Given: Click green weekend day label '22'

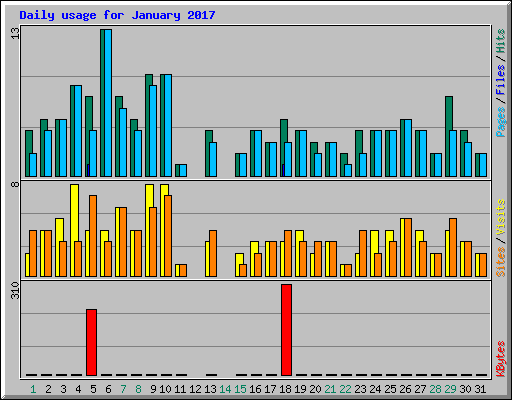Looking at the screenshot, I should pyautogui.click(x=345, y=389).
